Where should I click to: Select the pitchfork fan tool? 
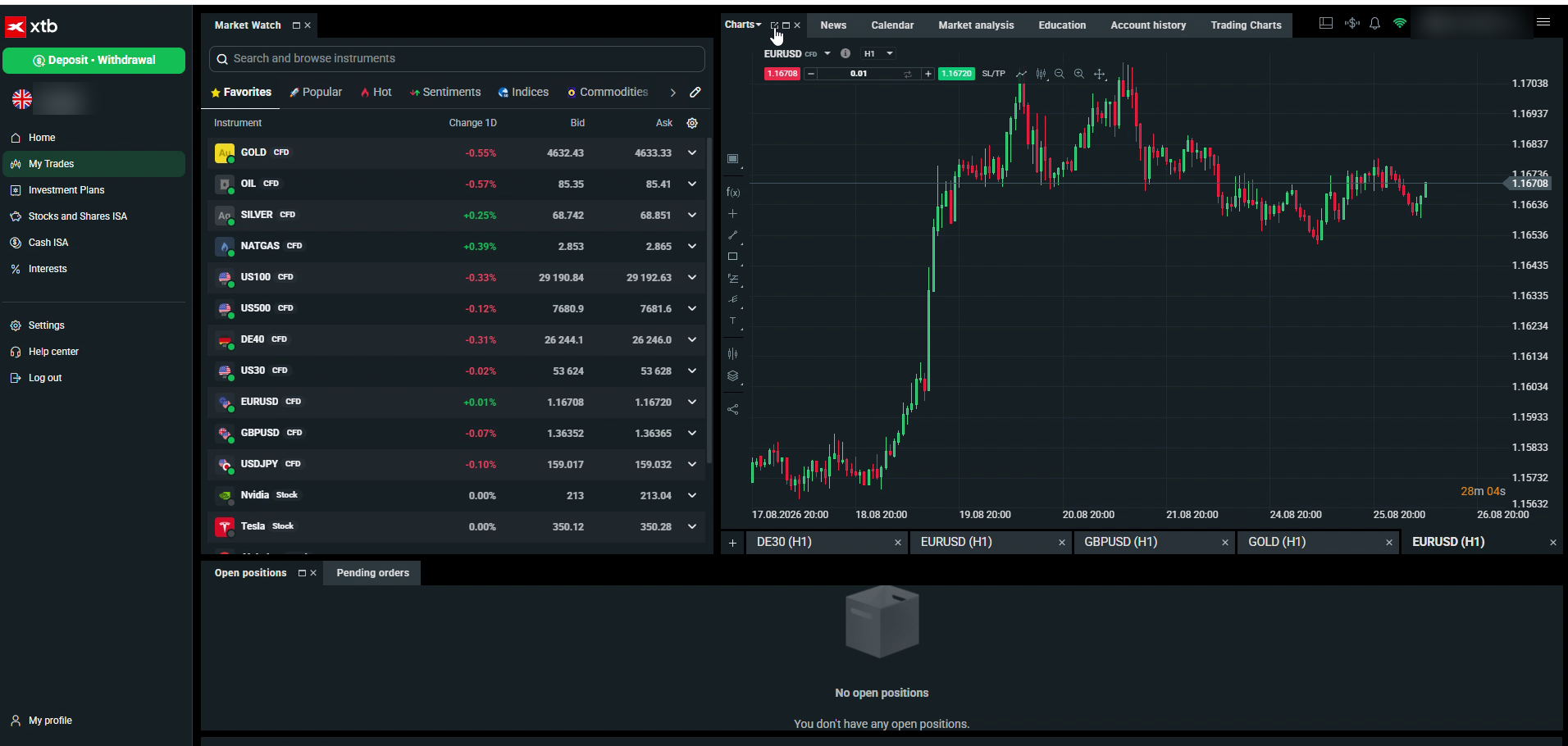[733, 300]
